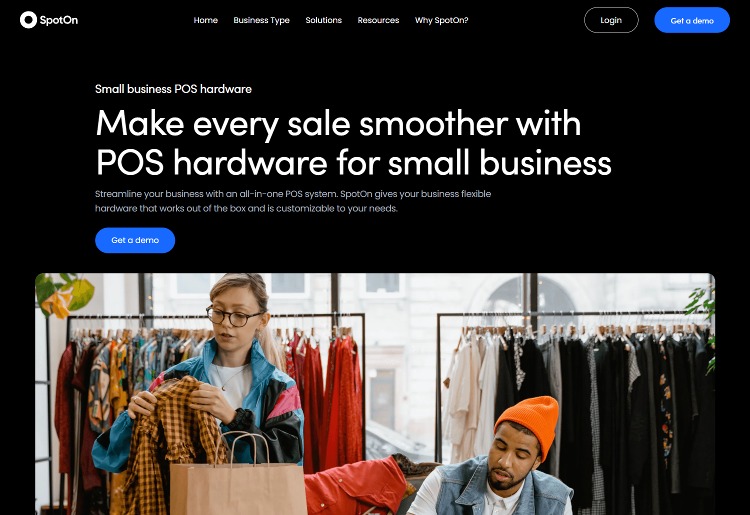Click the main hero headline text

point(353,143)
